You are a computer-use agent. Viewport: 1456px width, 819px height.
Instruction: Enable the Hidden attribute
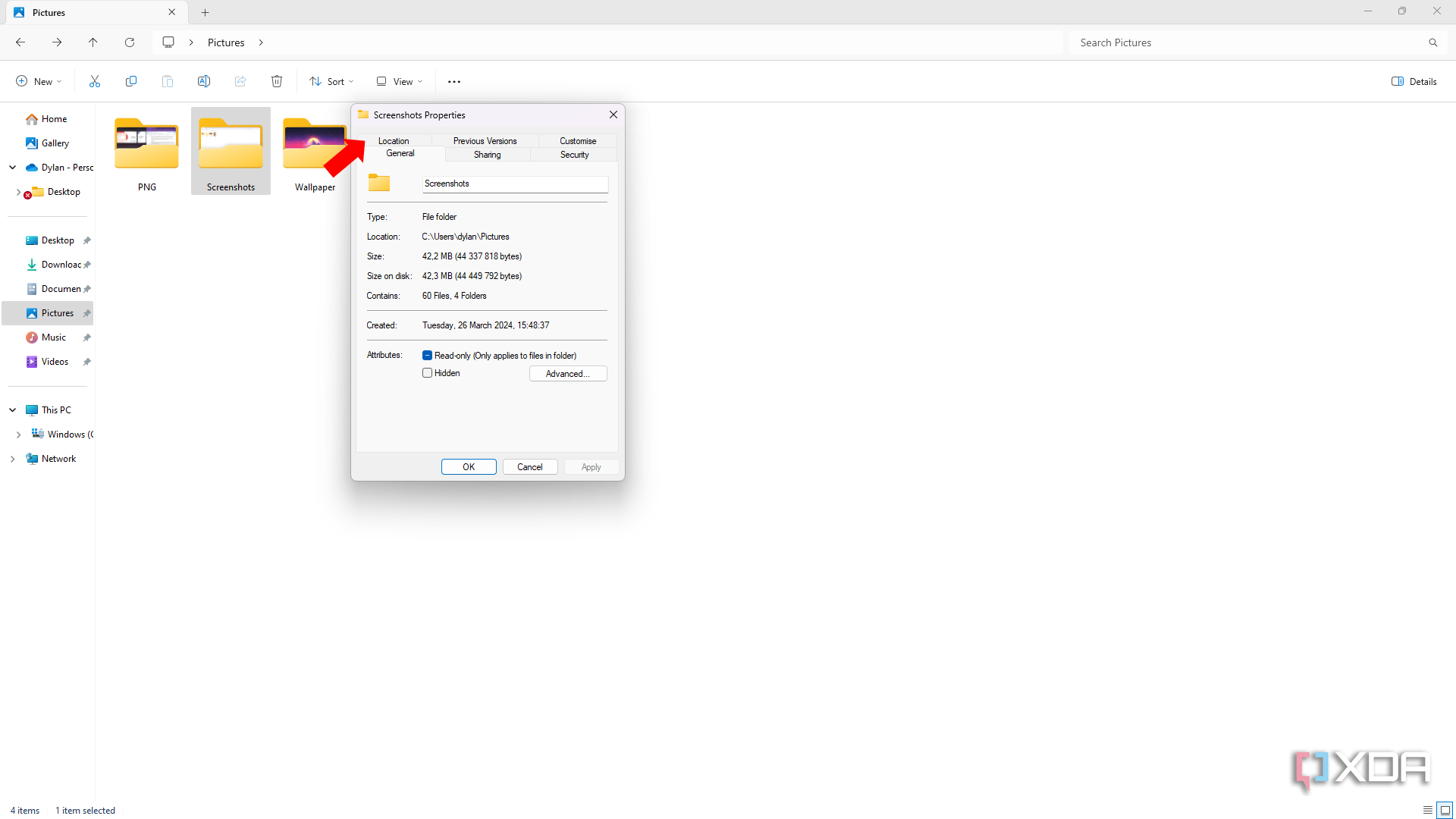coord(428,372)
